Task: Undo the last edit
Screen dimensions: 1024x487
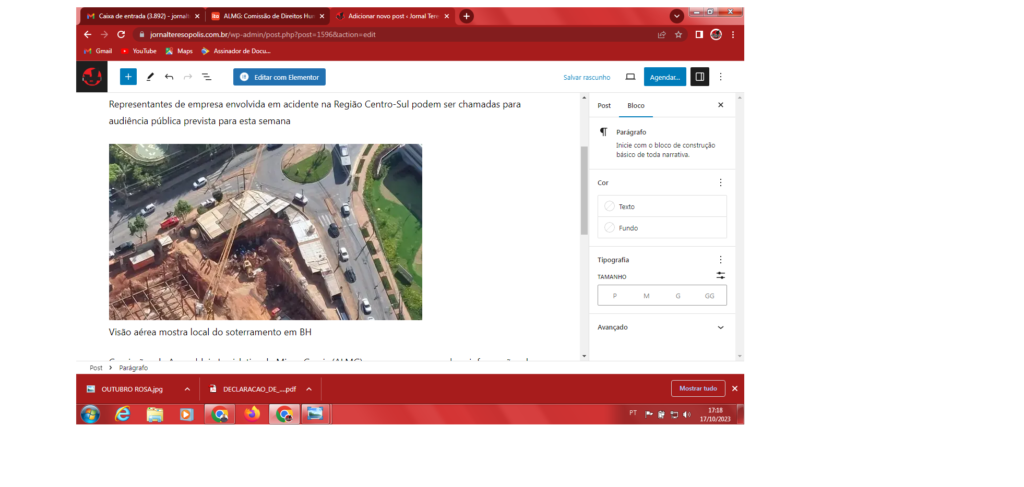Action: point(169,77)
